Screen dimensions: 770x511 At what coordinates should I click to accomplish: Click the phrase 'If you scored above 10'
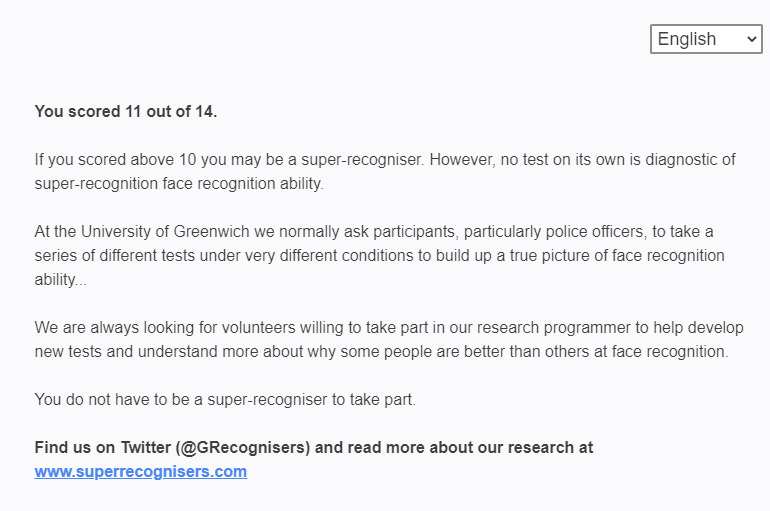[115, 160]
